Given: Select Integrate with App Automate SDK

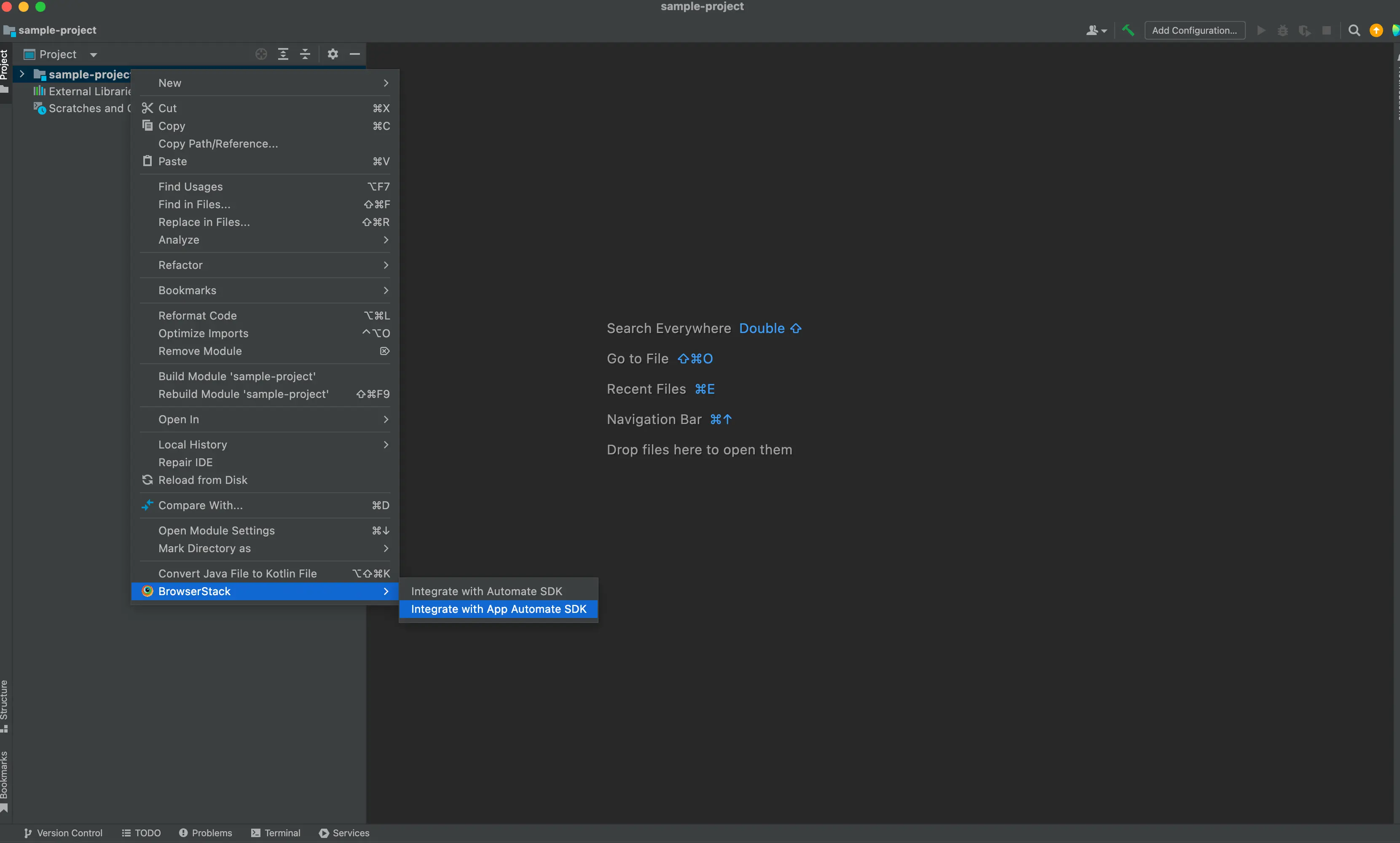Looking at the screenshot, I should [x=498, y=609].
